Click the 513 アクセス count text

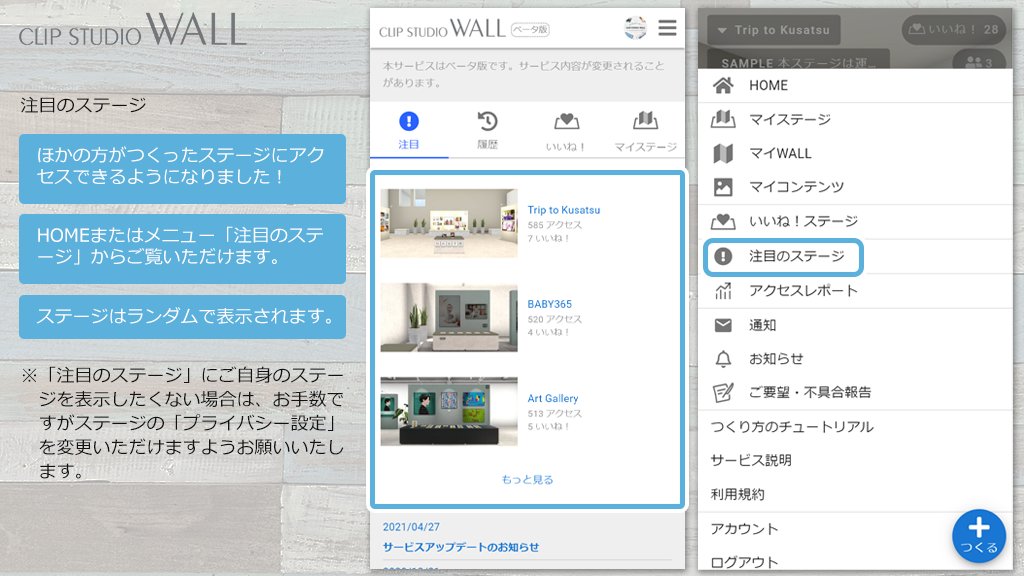point(554,413)
